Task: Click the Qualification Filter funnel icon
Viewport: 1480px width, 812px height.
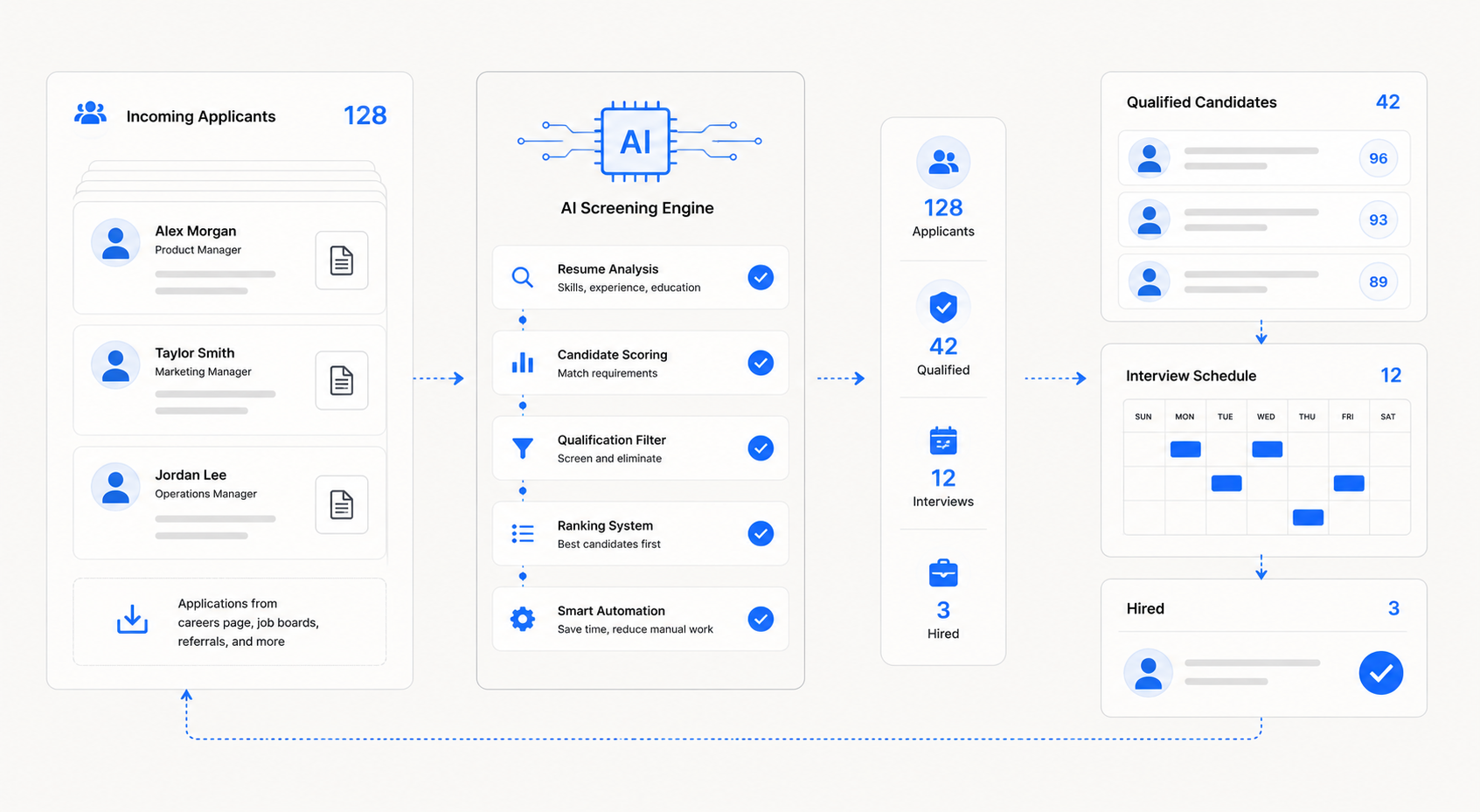Action: (x=523, y=448)
